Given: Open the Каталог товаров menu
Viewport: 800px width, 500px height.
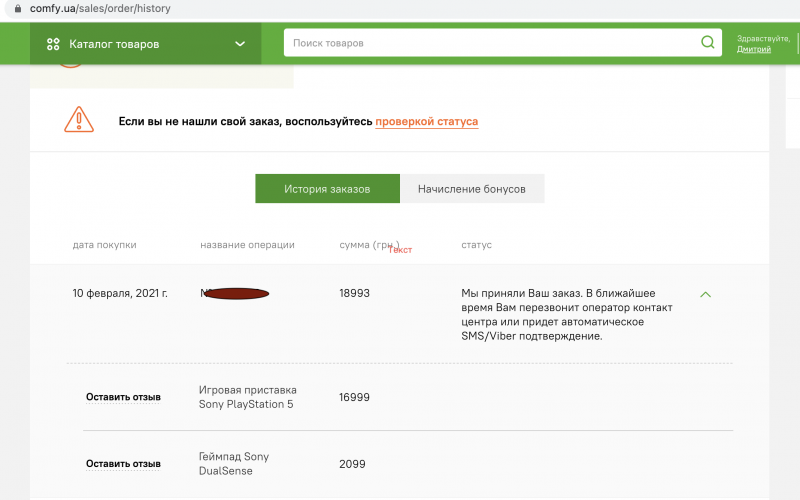Looking at the screenshot, I should click(114, 44).
